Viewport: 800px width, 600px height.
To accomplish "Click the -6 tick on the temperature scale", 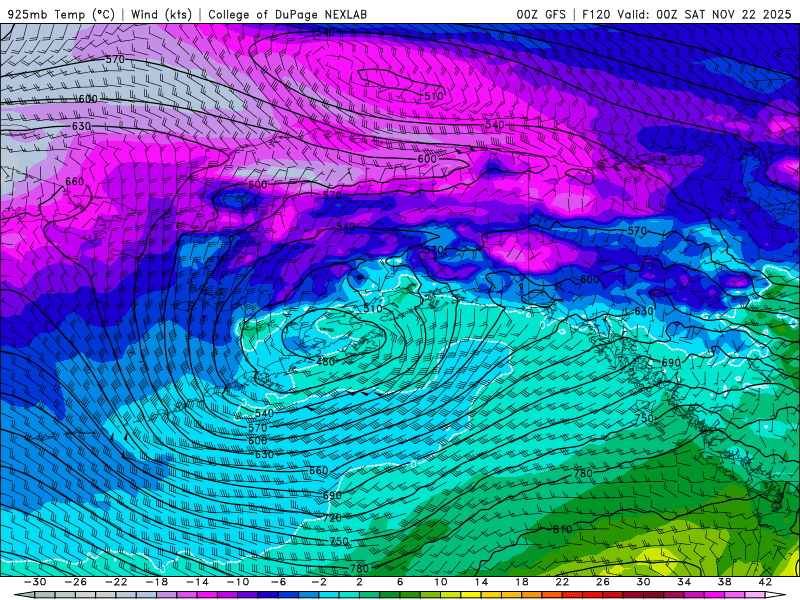I will 278,582.
